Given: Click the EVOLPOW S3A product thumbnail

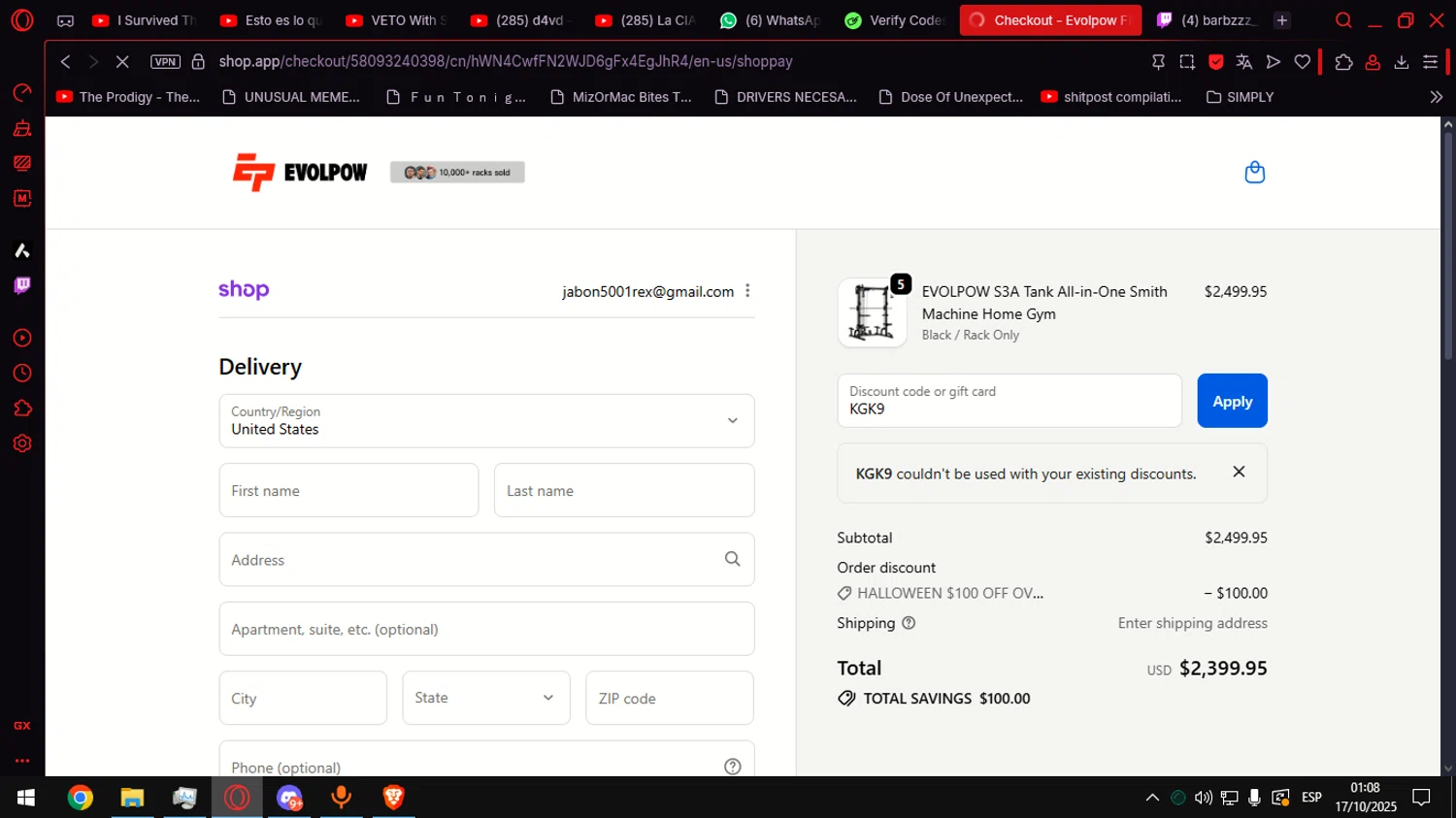Looking at the screenshot, I should point(872,312).
